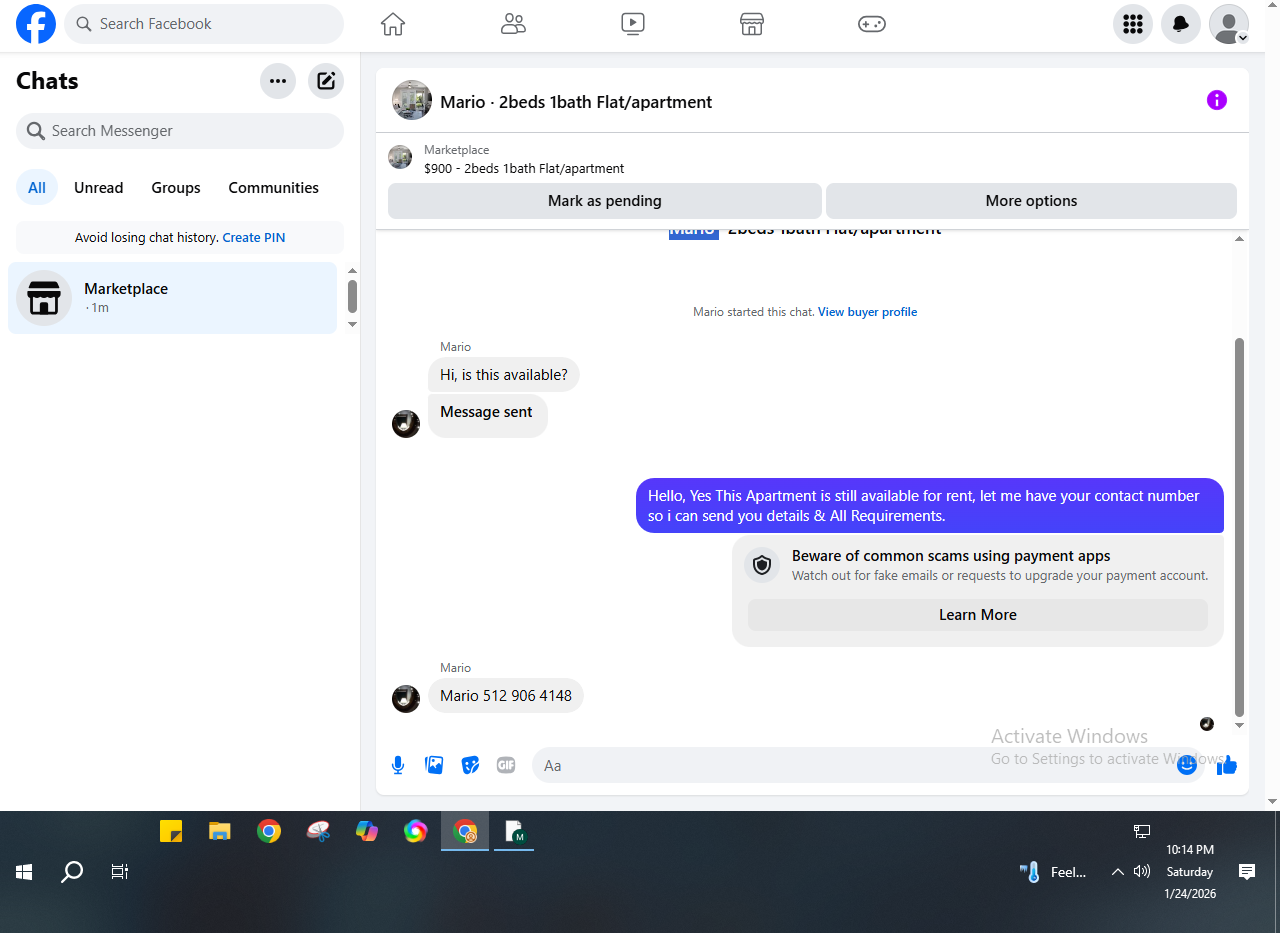This screenshot has height=933, width=1280.
Task: Click the blue 'Hello, Yes This Apartment' reply
Action: coord(930,506)
